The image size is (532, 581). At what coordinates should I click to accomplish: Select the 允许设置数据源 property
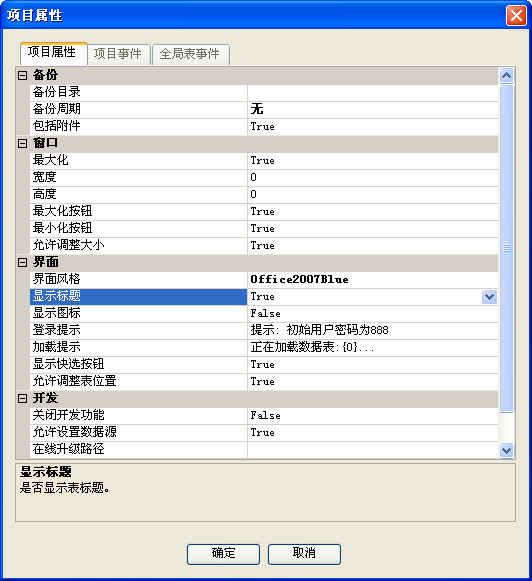pyautogui.click(x=139, y=433)
